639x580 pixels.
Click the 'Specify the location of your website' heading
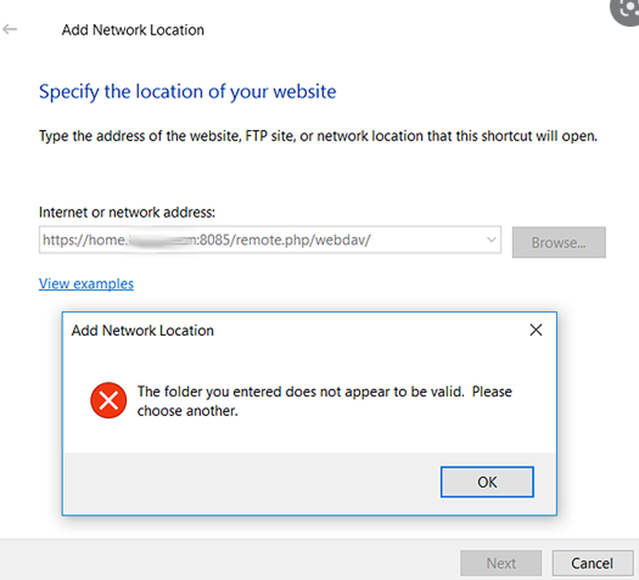(x=187, y=92)
